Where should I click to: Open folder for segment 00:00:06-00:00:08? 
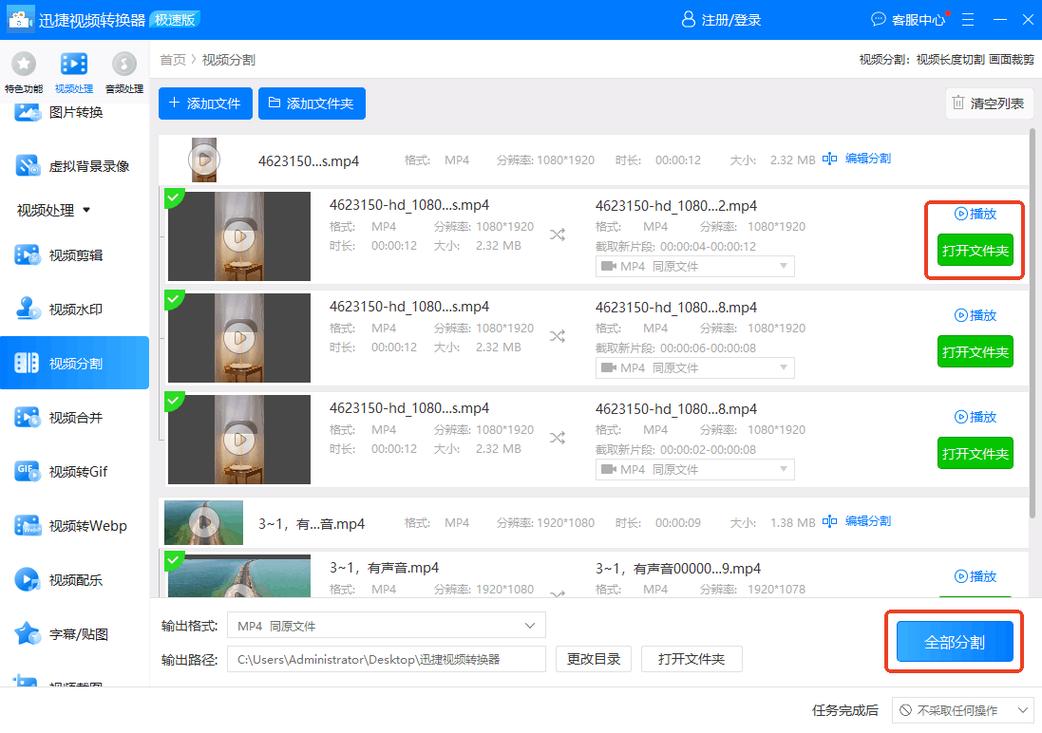(975, 352)
